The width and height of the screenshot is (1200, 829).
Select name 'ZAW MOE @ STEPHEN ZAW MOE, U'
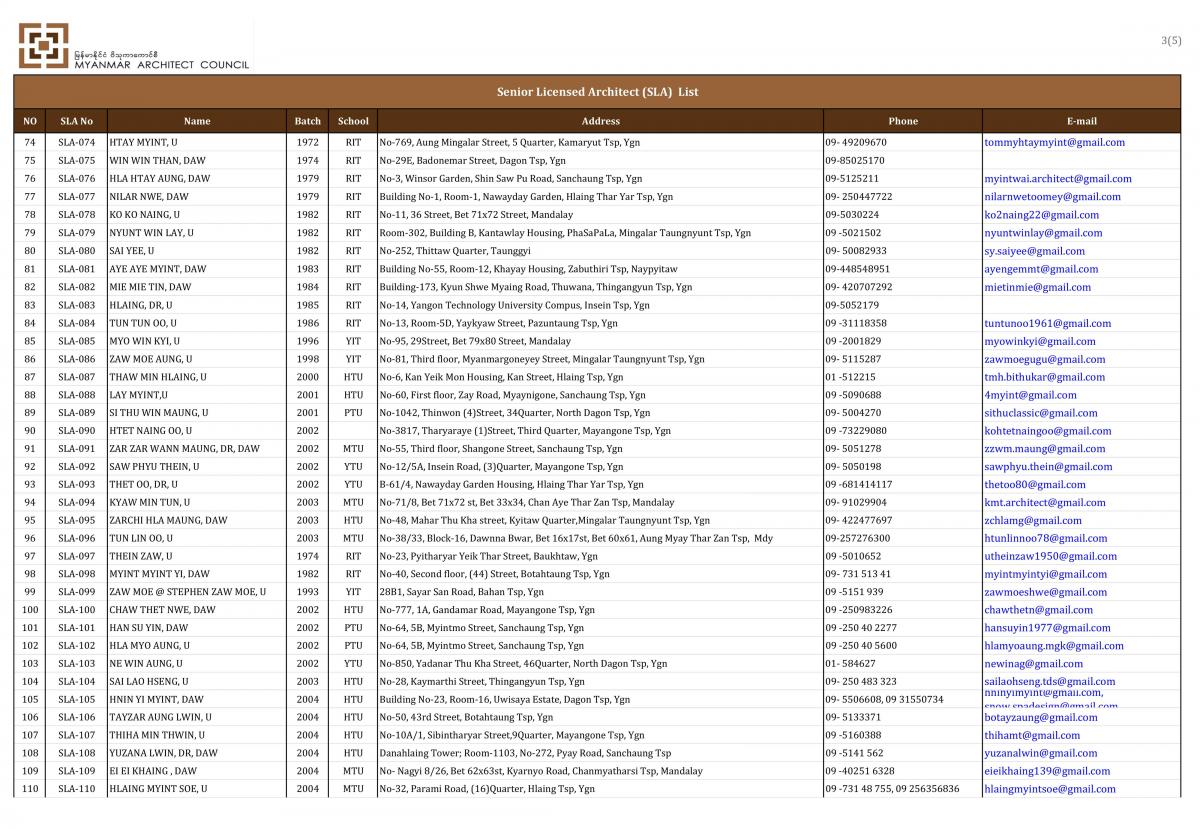tap(187, 592)
